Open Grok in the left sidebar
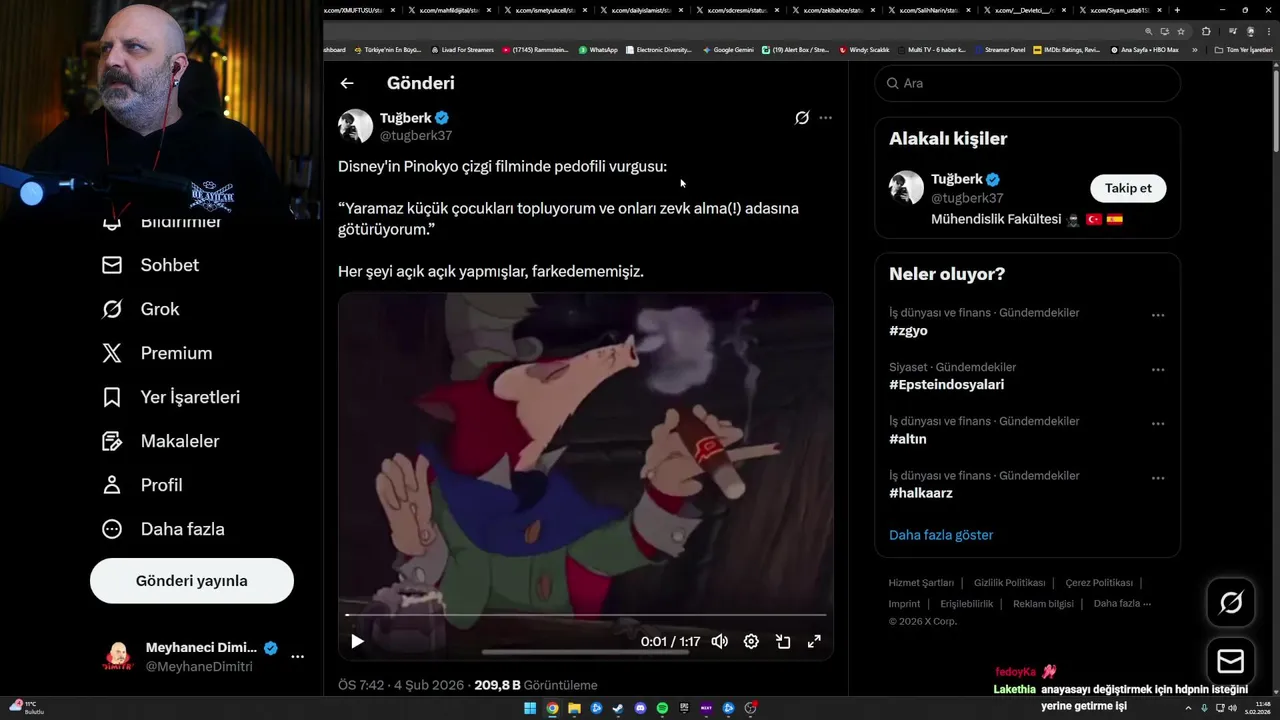 point(141,309)
